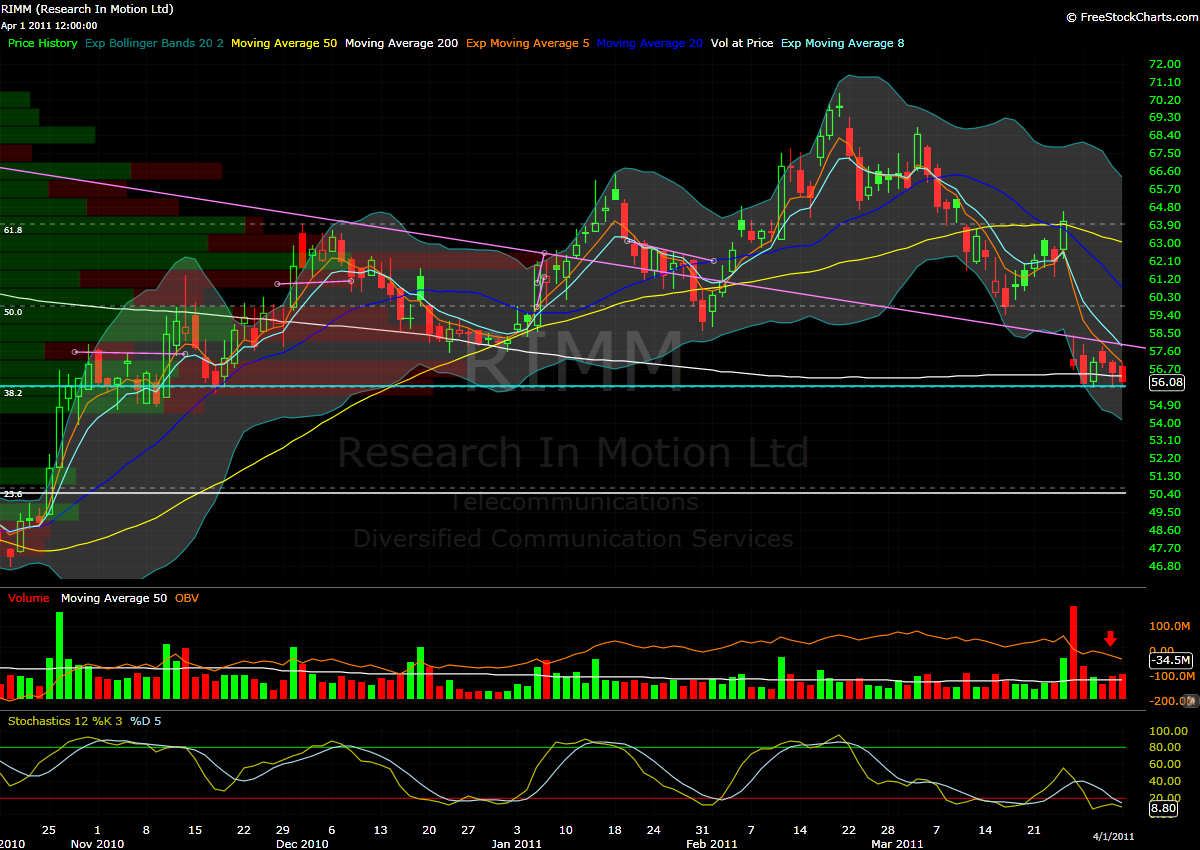The width and height of the screenshot is (1200, 850).
Task: Click the -34.5M volume value tag
Action: click(x=1170, y=660)
